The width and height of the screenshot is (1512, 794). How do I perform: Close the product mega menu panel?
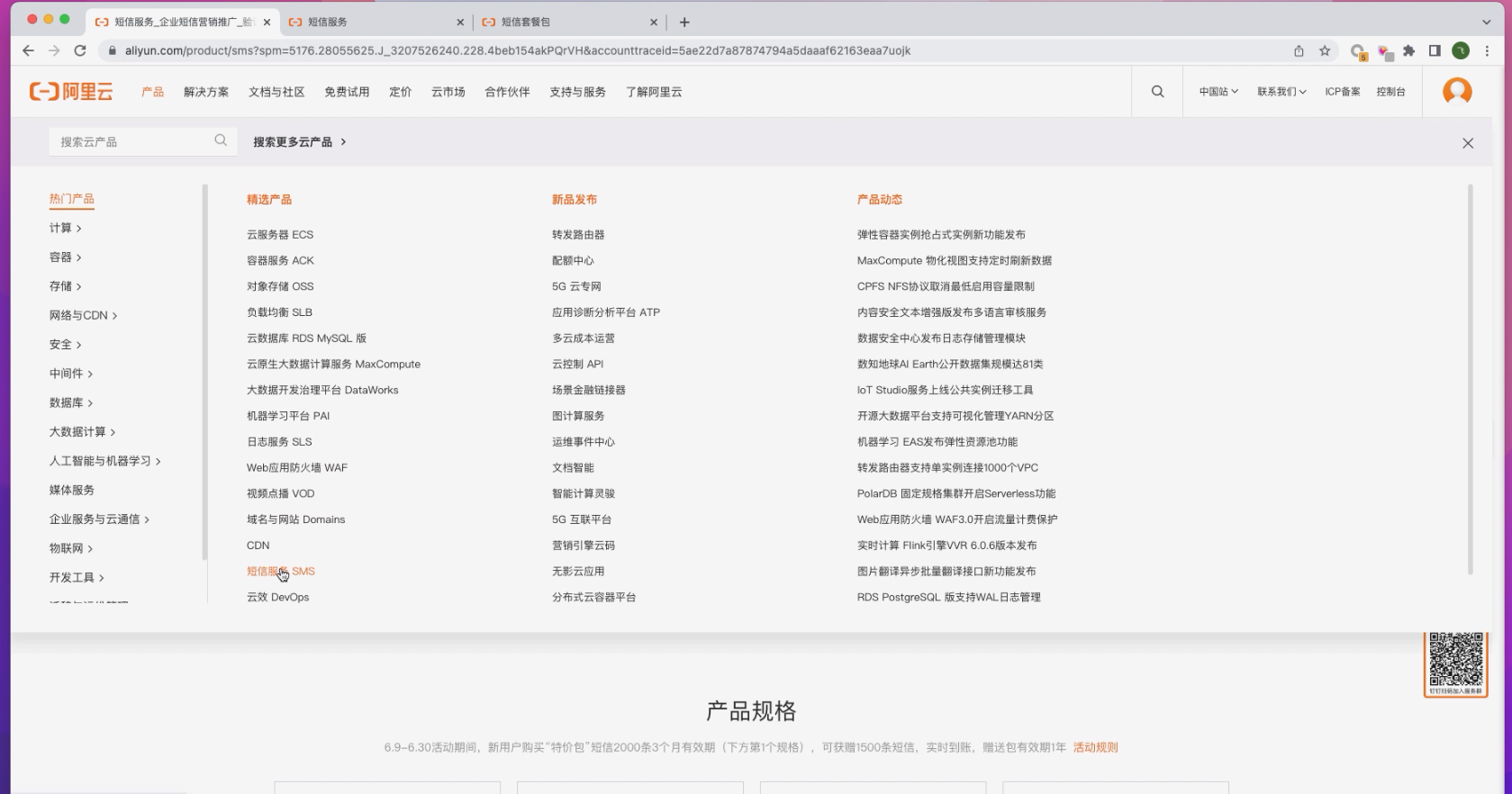coord(1468,143)
